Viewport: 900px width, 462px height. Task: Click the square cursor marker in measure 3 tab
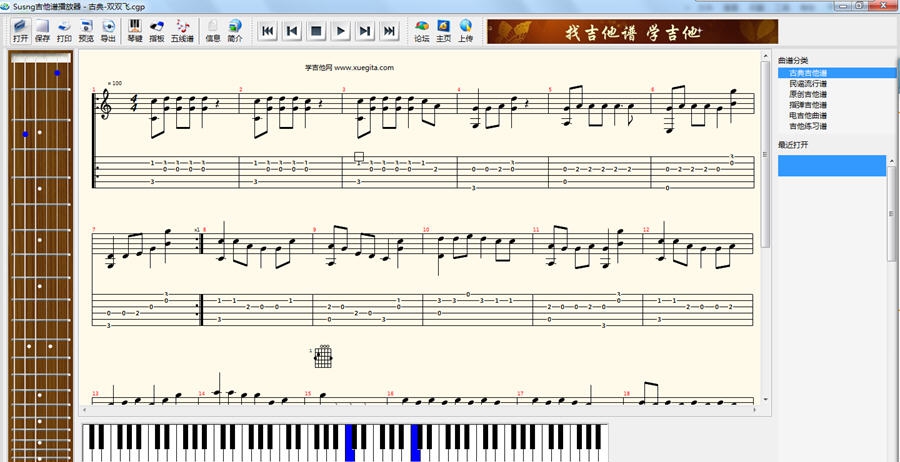pyautogui.click(x=359, y=156)
